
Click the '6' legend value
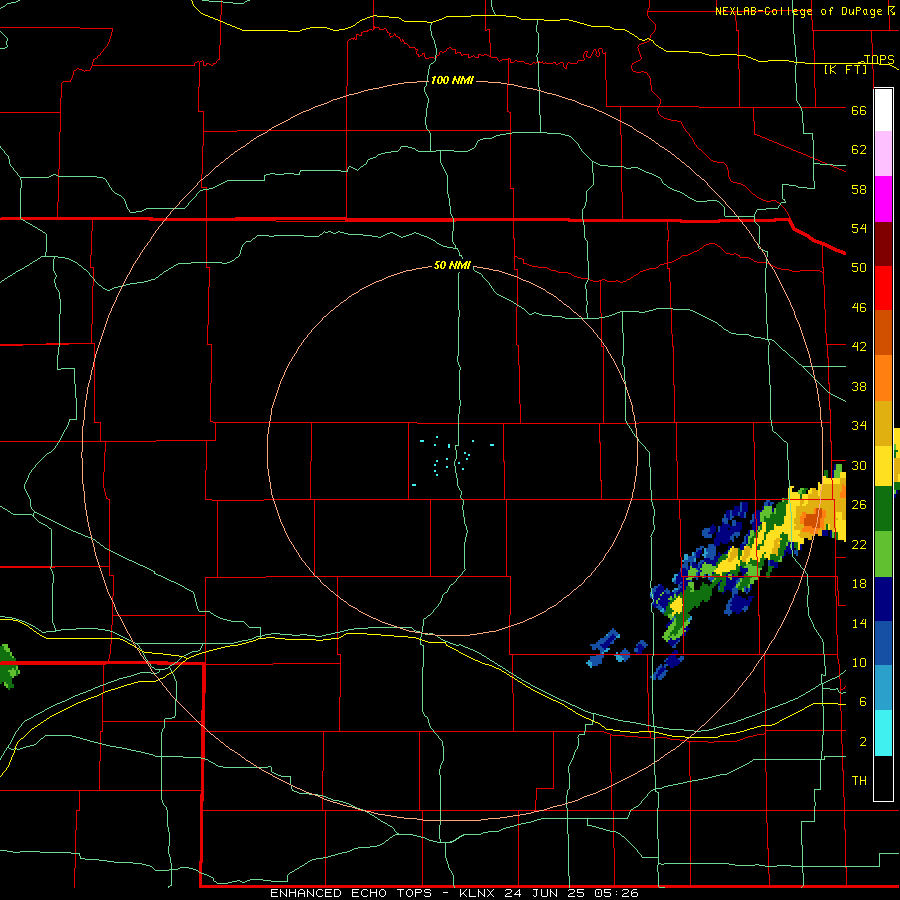click(x=863, y=702)
